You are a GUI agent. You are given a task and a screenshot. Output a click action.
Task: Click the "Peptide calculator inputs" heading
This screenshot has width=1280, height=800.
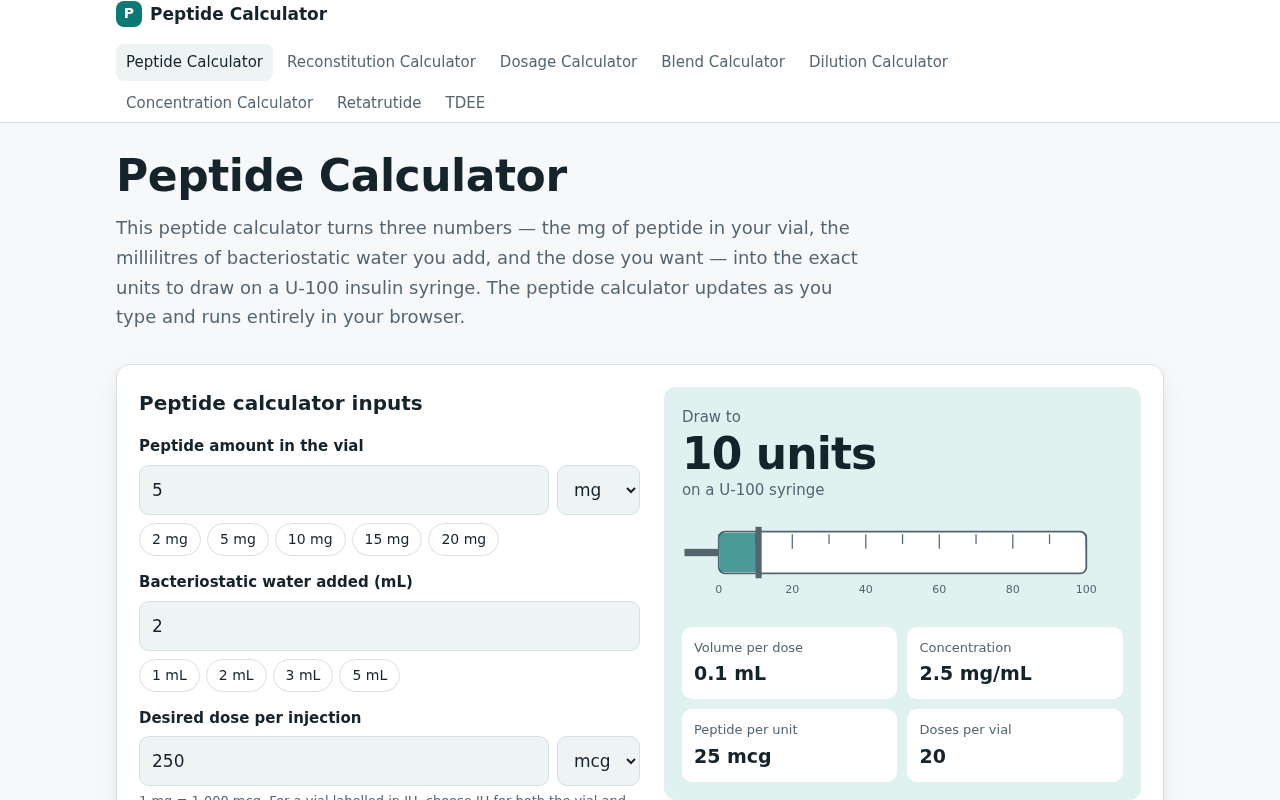click(281, 403)
